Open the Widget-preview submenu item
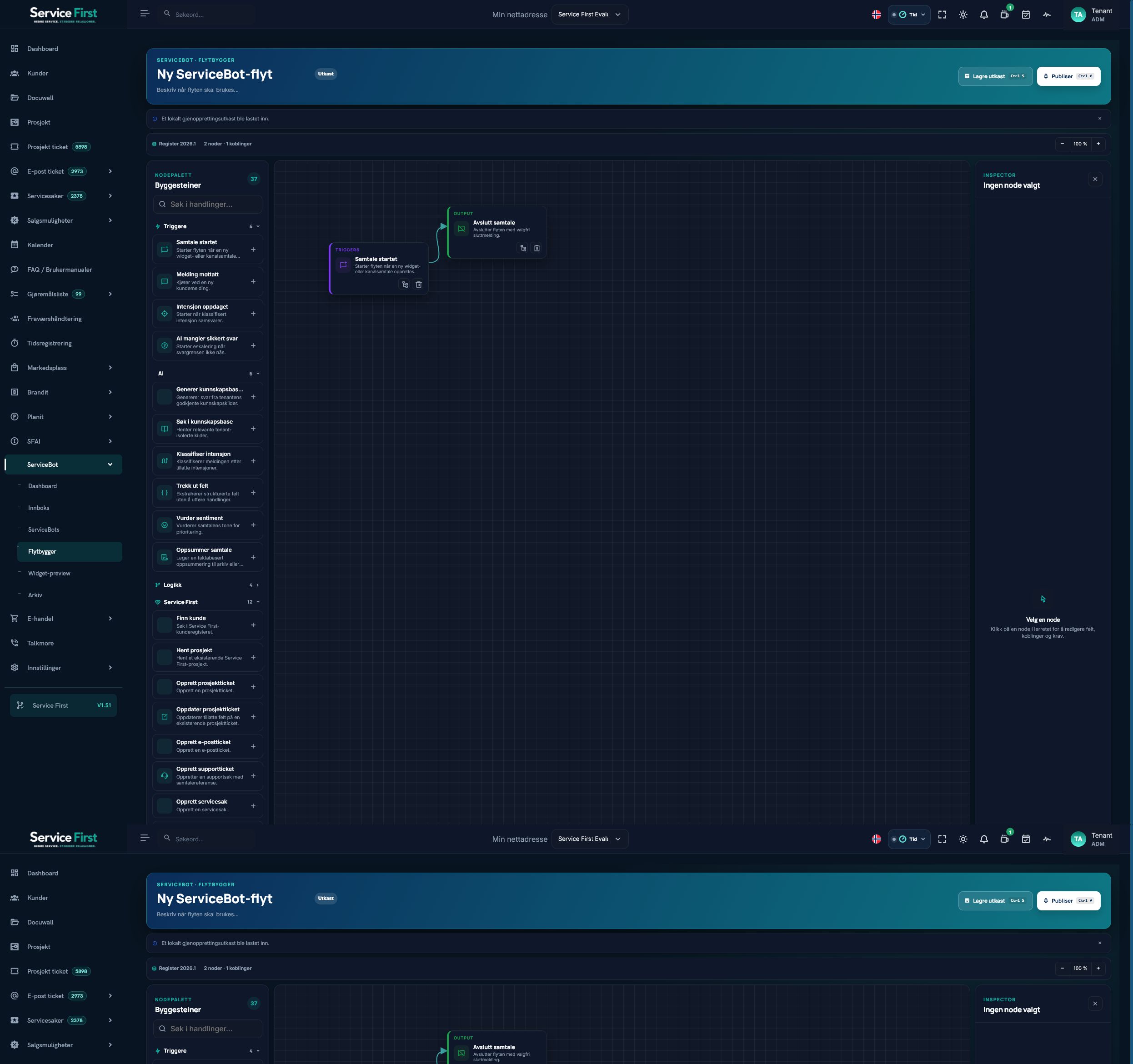 [49, 573]
